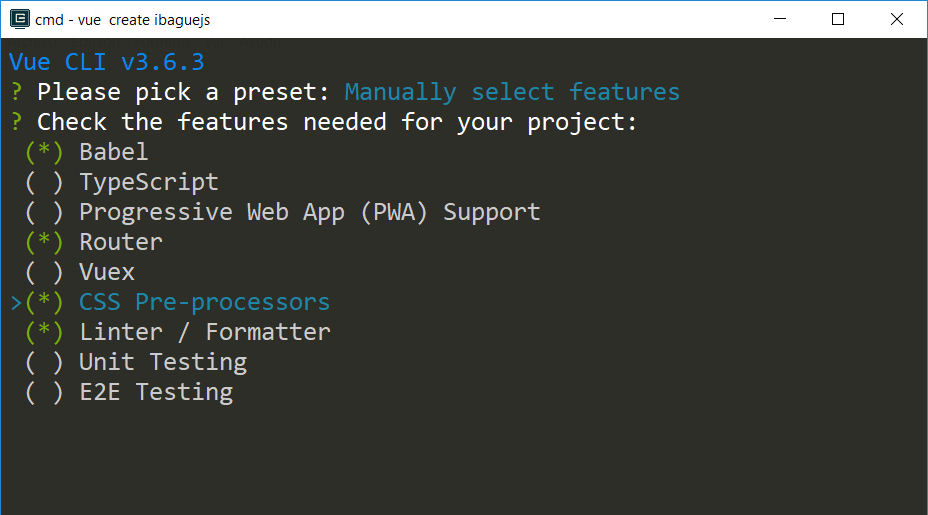928x515 pixels.
Task: Click the highlighted CSS Pre-processors label
Action: click(x=204, y=302)
